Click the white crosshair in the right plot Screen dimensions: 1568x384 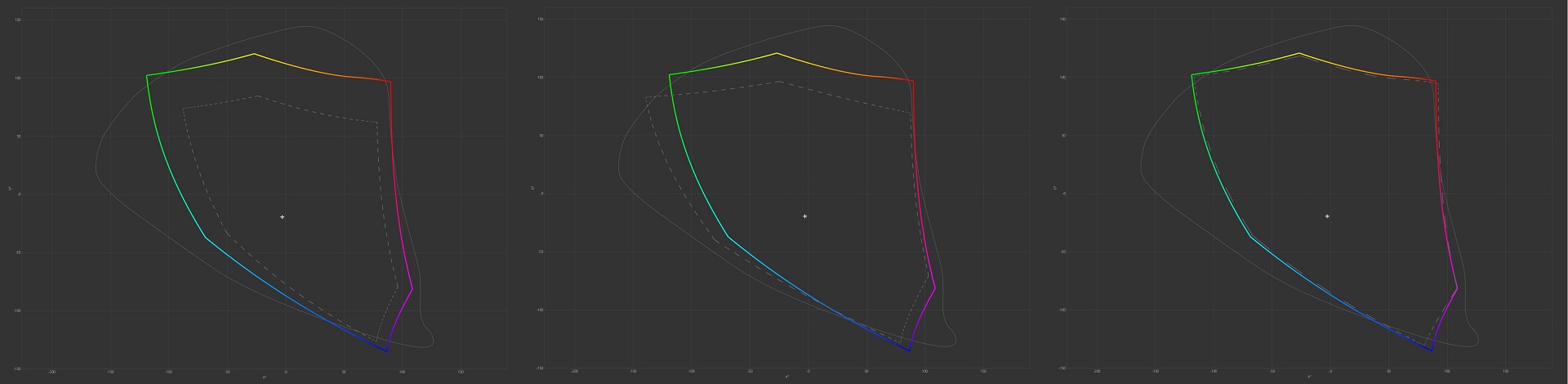click(1327, 217)
